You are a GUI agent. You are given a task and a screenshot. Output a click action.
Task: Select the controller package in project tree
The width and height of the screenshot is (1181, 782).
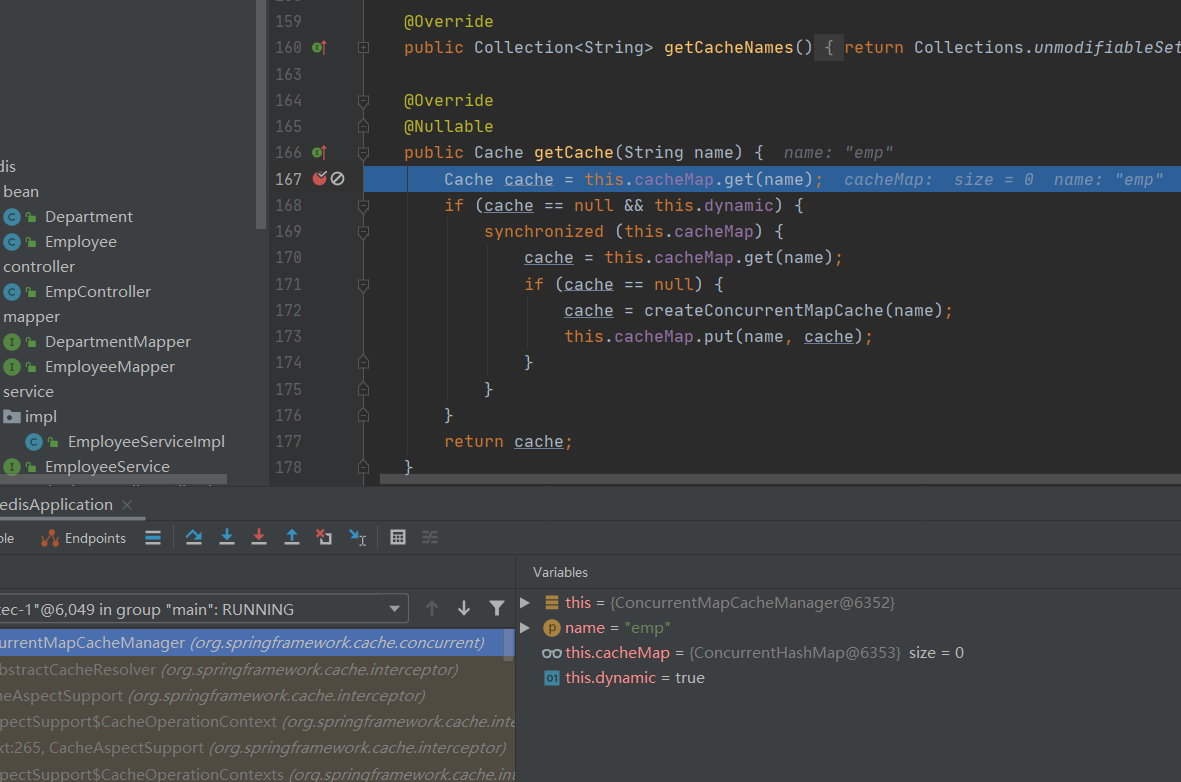click(38, 267)
